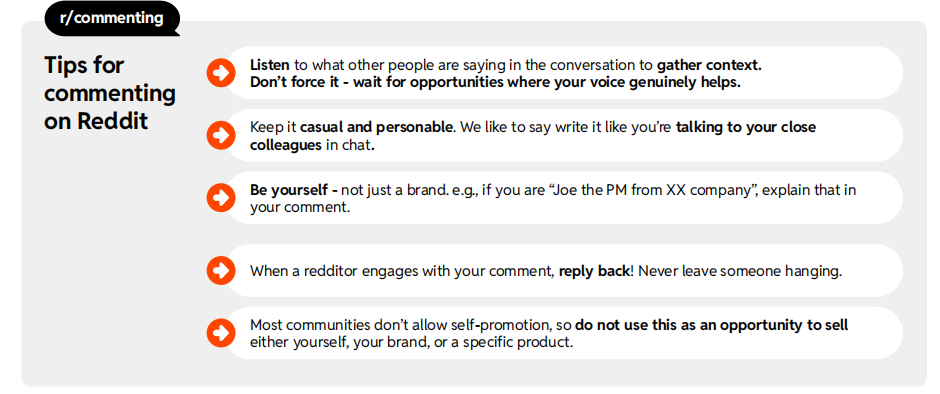Screen dimensions: 940x394
Task: Click the bold text 'gather context'
Action: 709,65
